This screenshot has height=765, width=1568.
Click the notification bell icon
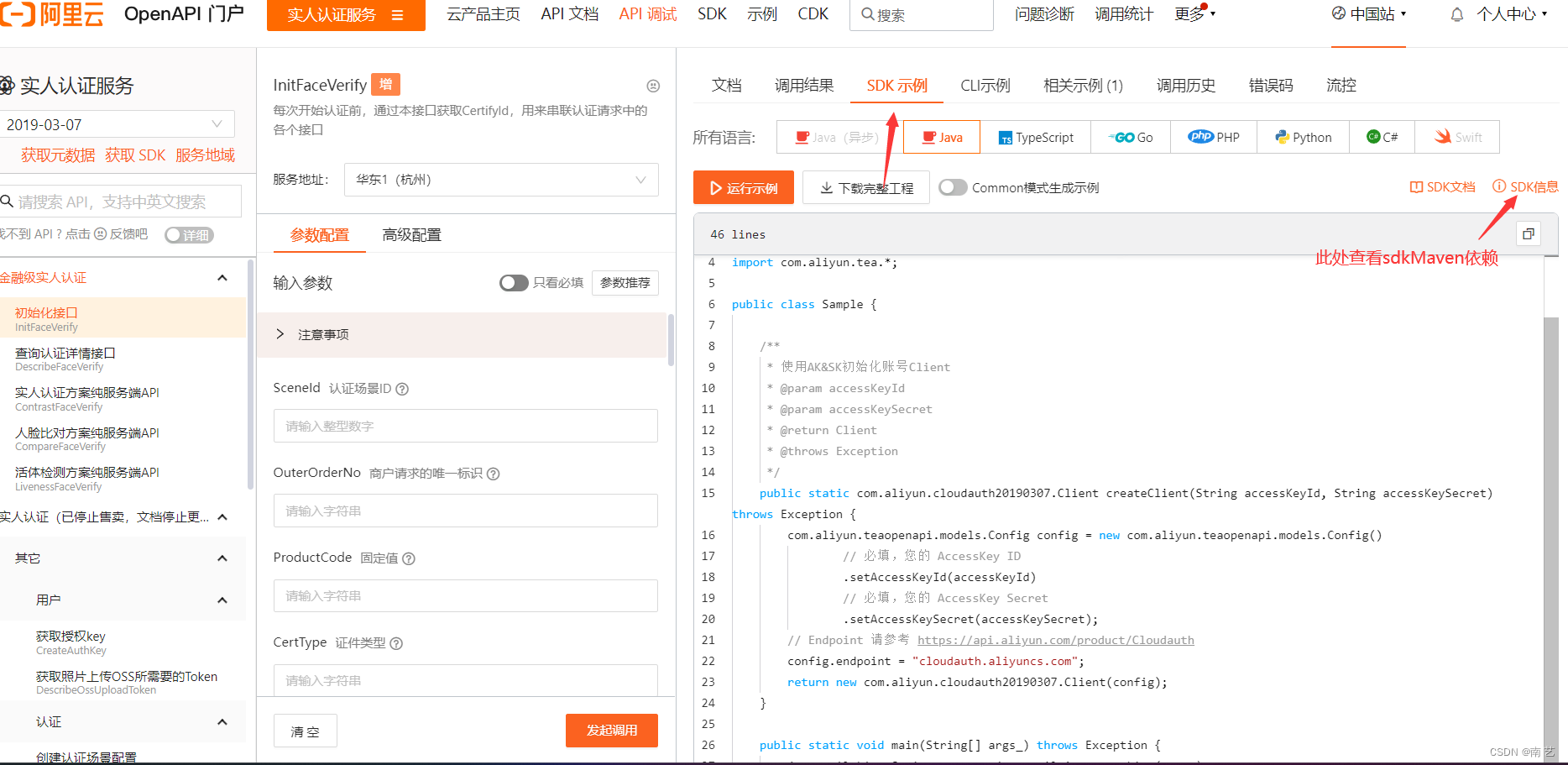[1457, 14]
